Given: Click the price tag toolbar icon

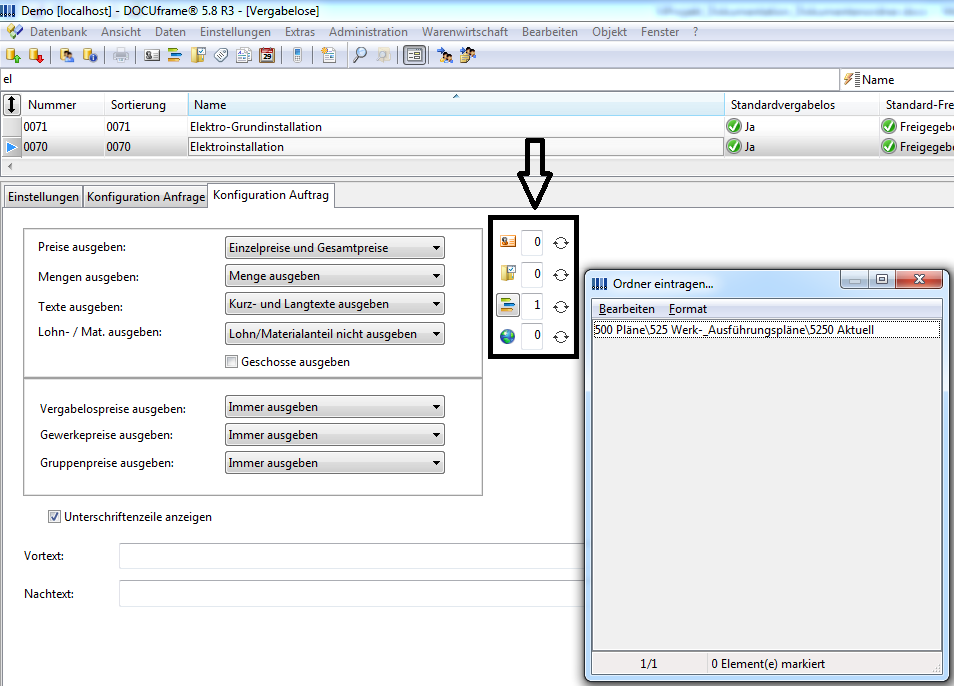Looking at the screenshot, I should 221,56.
